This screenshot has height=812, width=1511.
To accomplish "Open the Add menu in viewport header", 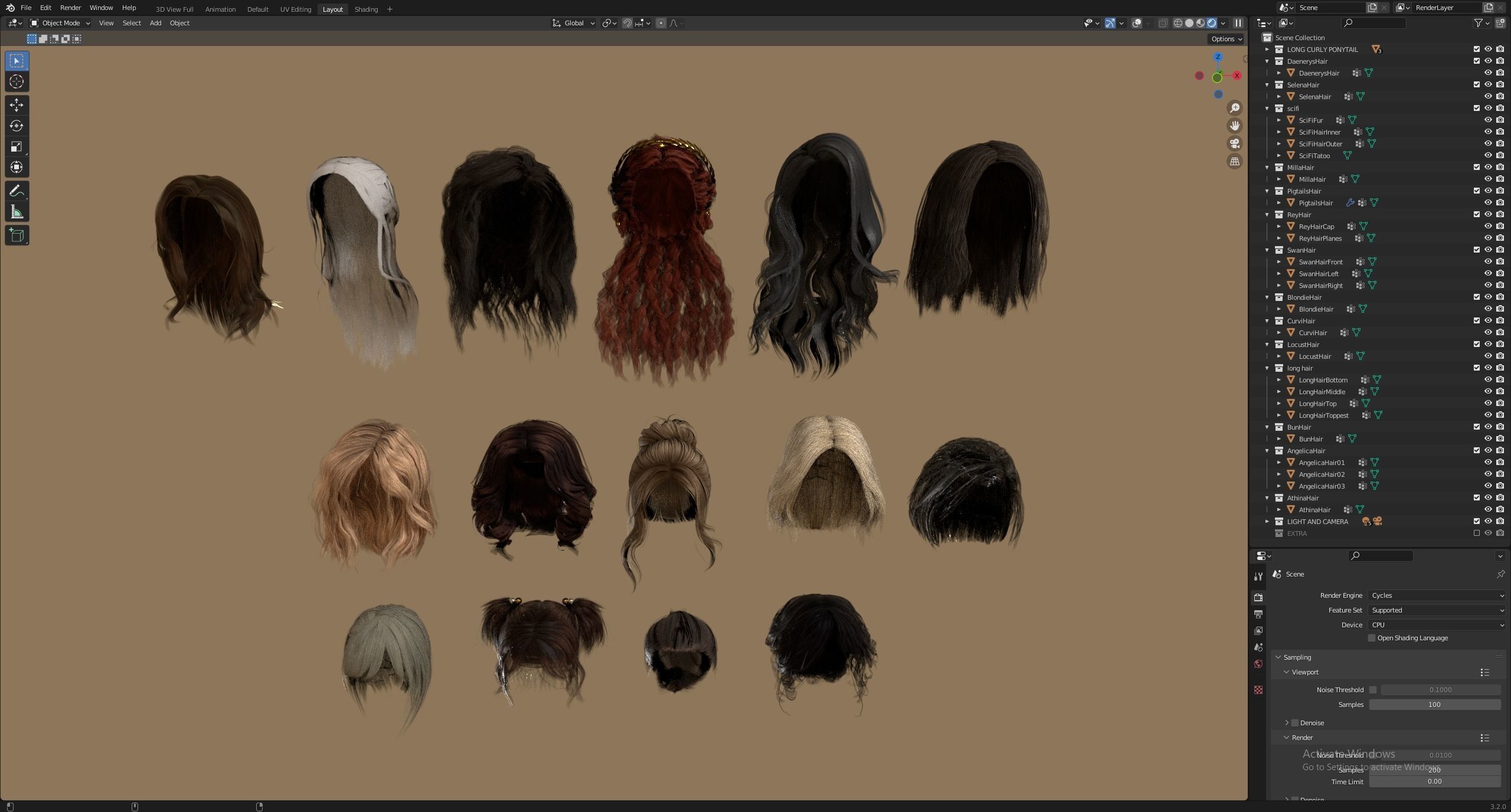I will pos(155,23).
